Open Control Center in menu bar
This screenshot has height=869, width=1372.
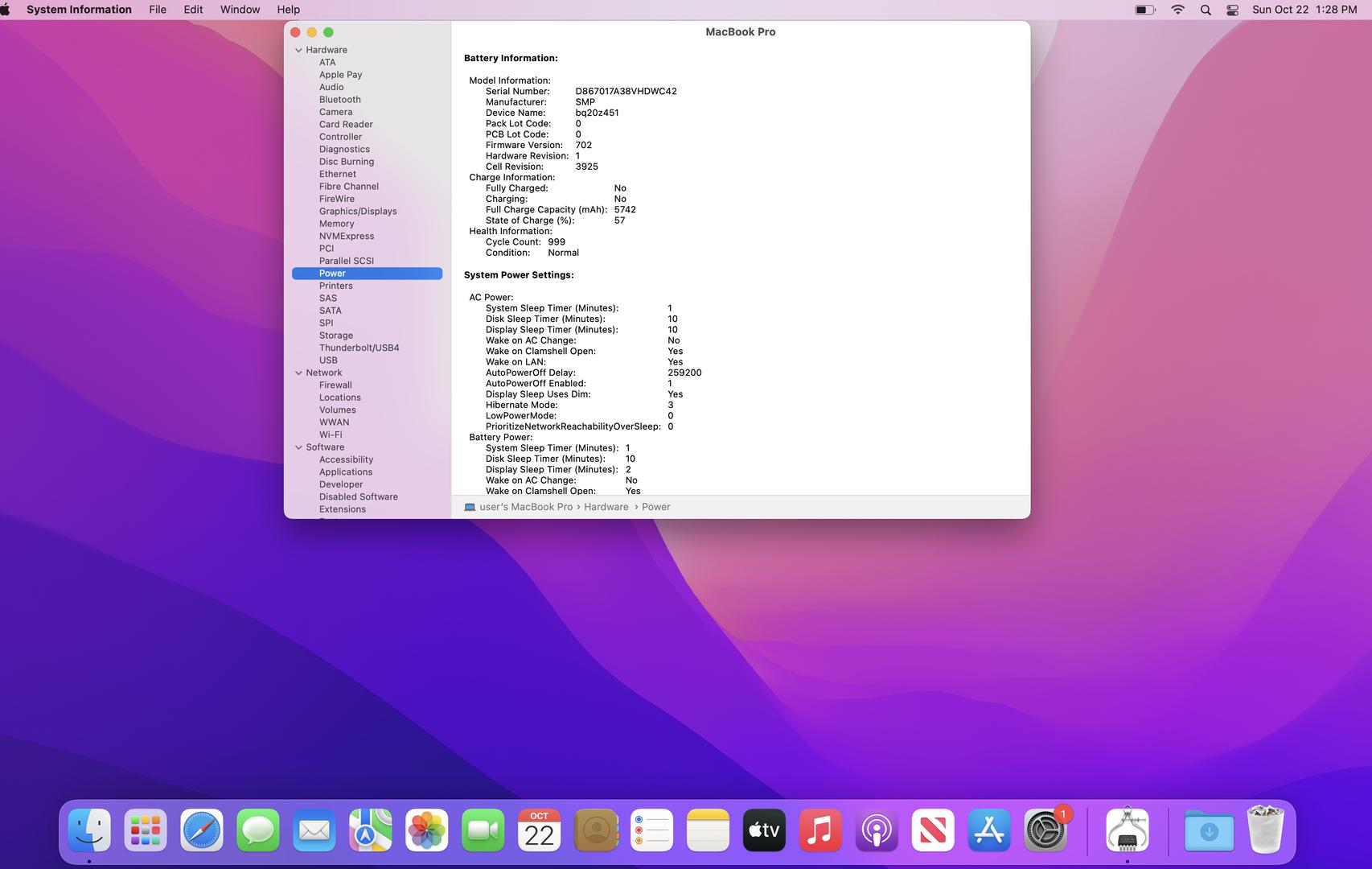tap(1232, 10)
